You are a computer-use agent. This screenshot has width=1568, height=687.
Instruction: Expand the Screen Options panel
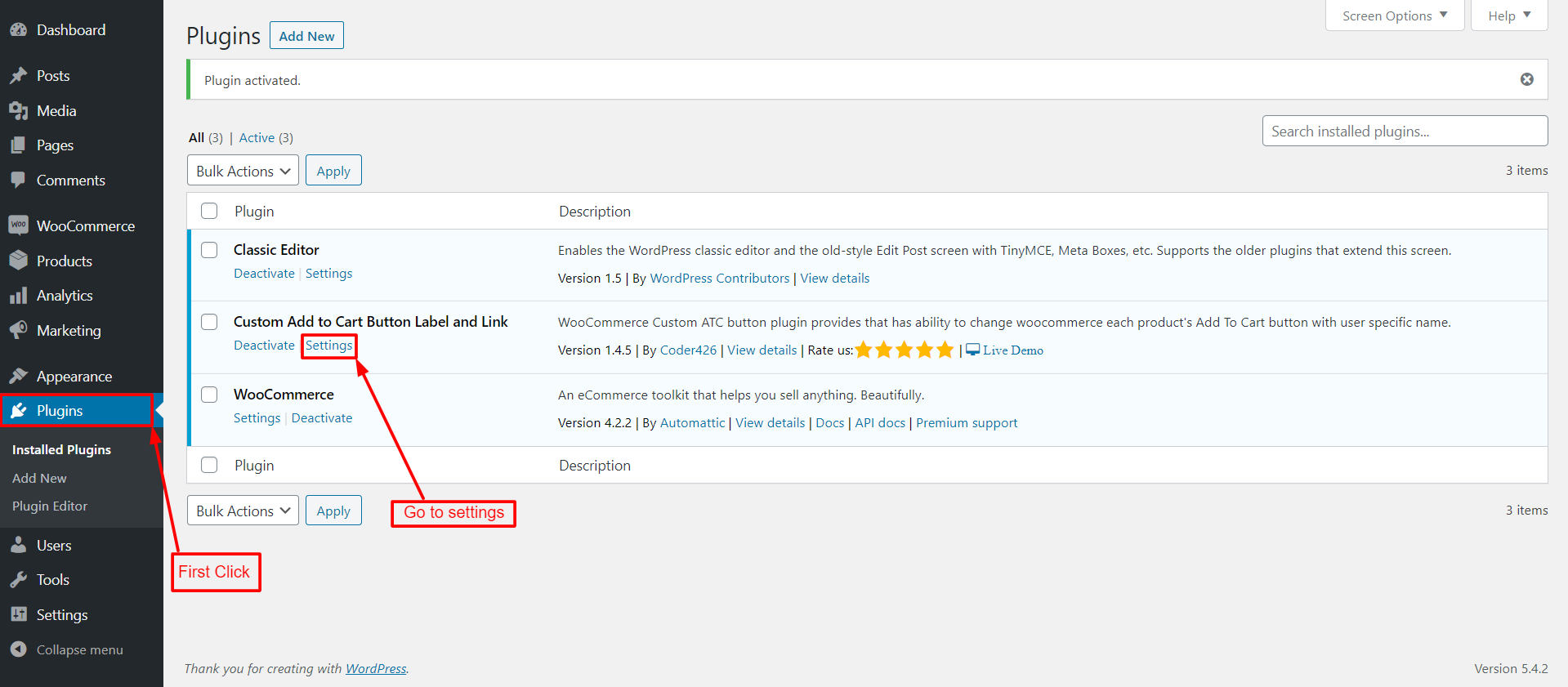(x=1395, y=16)
